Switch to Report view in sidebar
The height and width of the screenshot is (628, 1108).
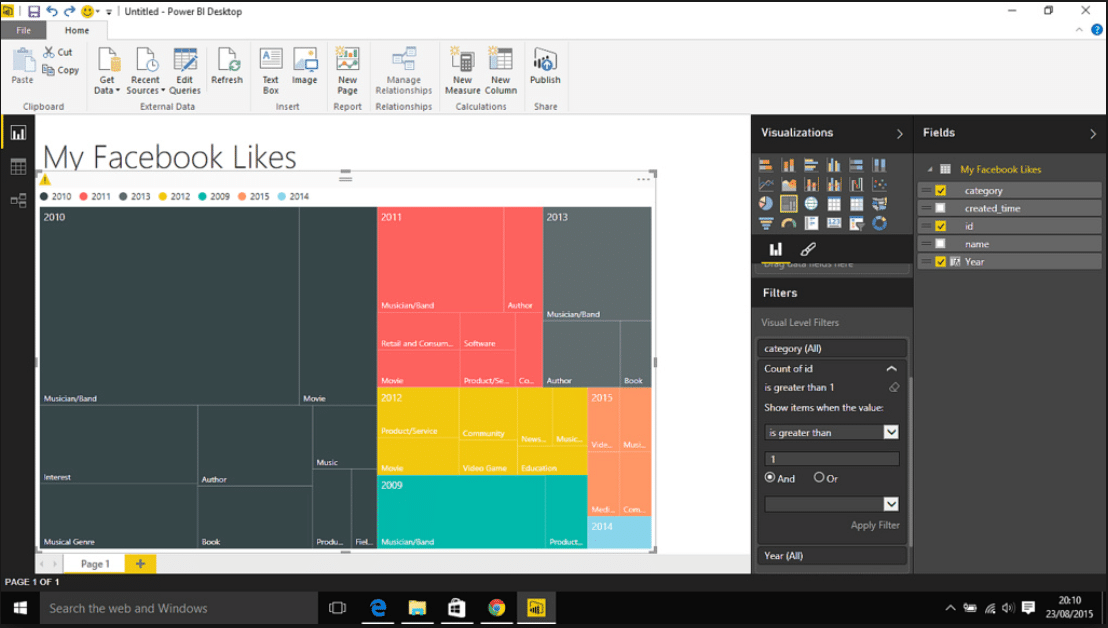pyautogui.click(x=18, y=133)
